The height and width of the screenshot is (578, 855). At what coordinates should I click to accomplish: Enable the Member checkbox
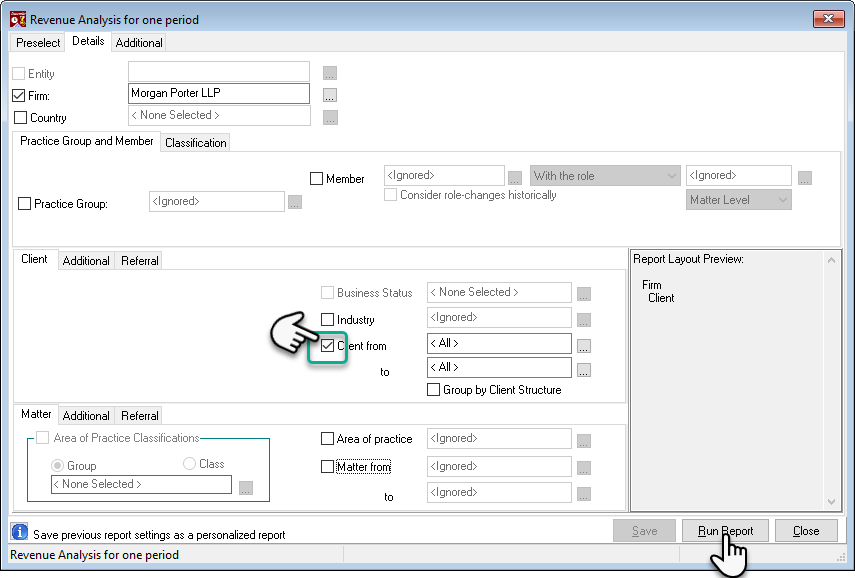tap(316, 178)
